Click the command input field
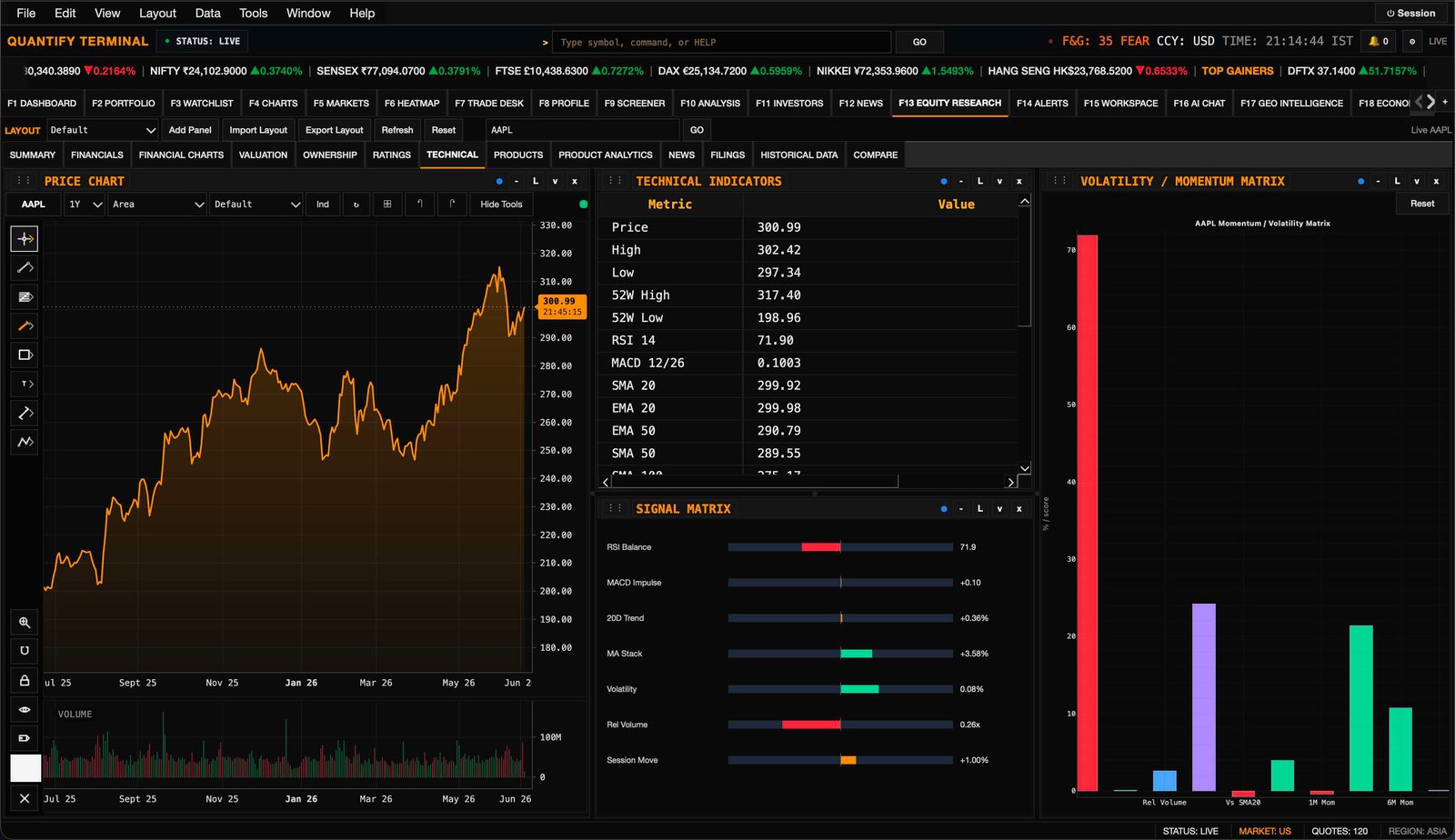This screenshot has width=1455, height=840. pyautogui.click(x=722, y=42)
